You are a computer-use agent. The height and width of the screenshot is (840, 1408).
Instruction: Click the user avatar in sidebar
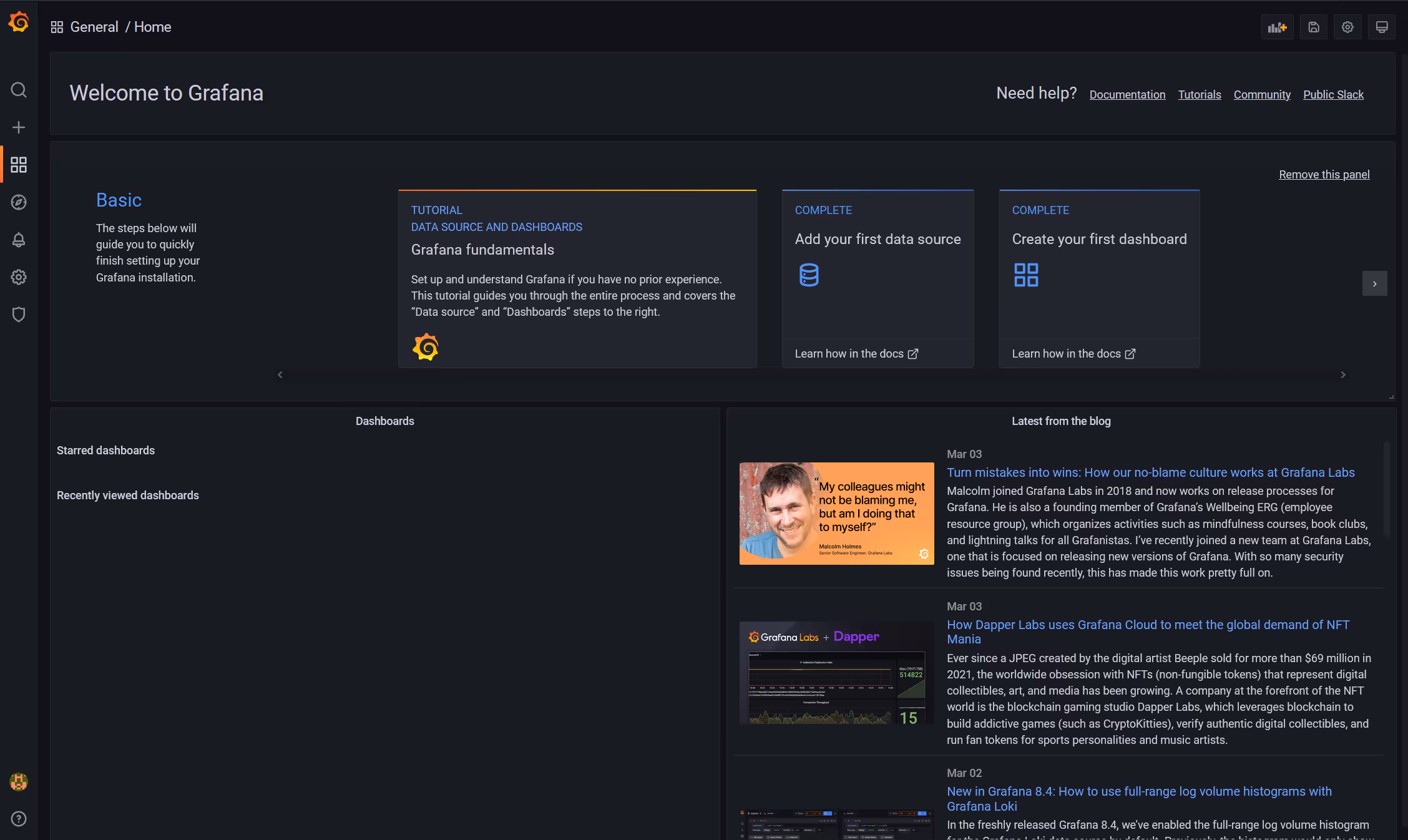click(19, 782)
